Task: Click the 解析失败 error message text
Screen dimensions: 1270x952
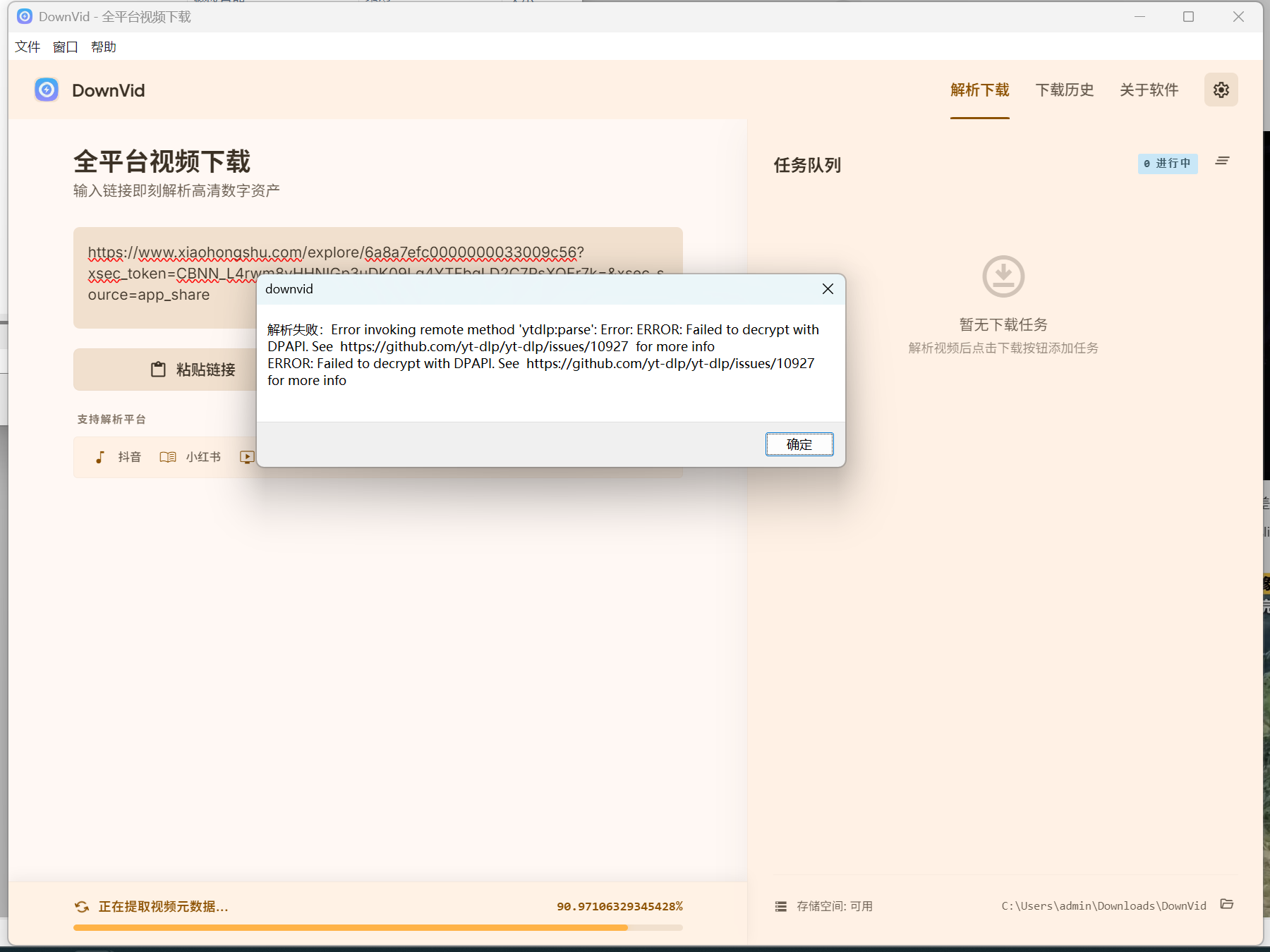Action: click(x=543, y=355)
